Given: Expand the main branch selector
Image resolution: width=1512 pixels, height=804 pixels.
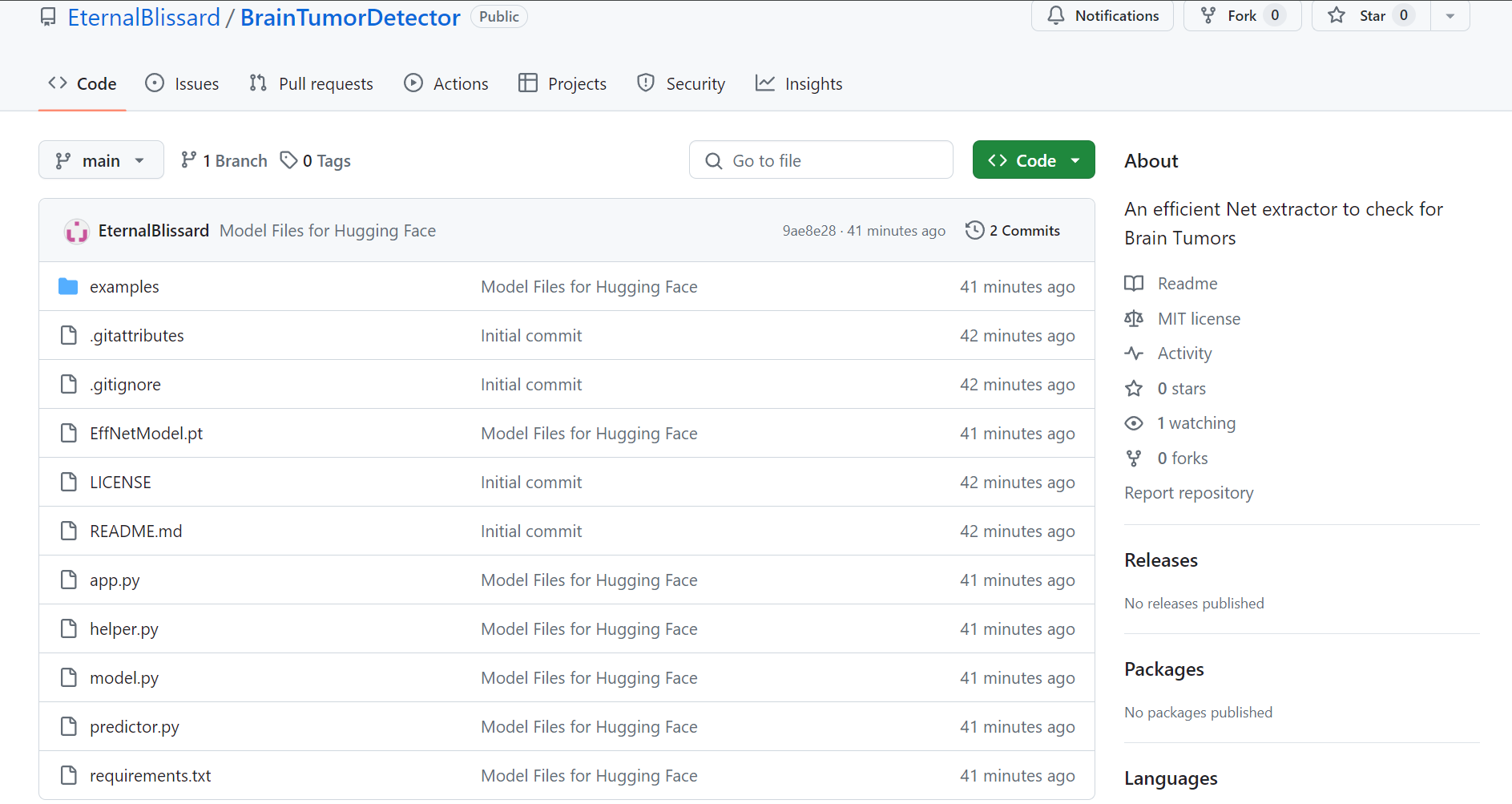Looking at the screenshot, I should pyautogui.click(x=101, y=160).
